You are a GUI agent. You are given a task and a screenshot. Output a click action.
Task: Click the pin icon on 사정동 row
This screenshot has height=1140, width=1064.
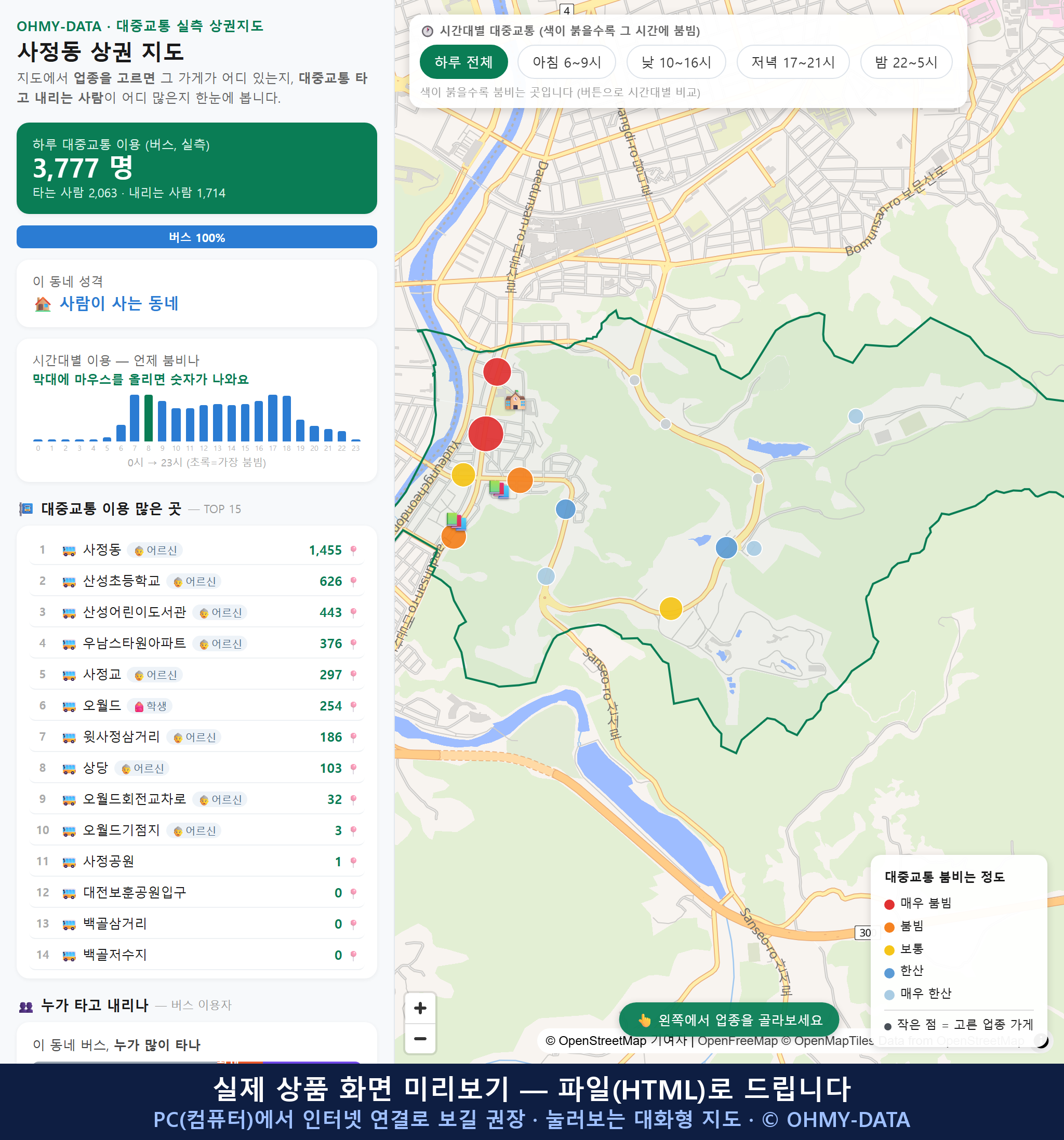pyautogui.click(x=353, y=551)
